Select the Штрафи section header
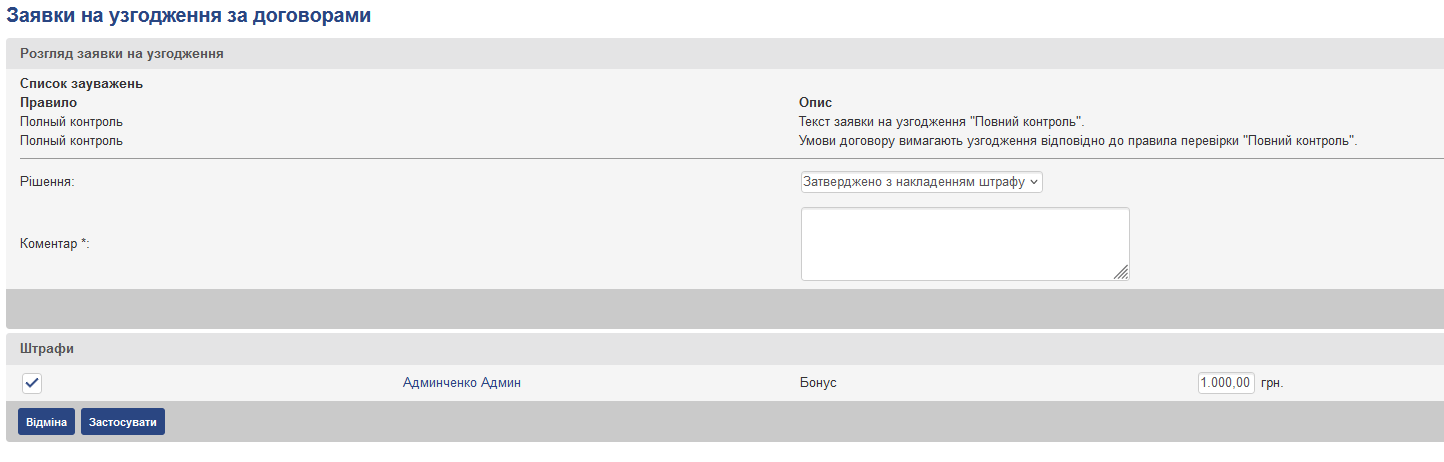The width and height of the screenshot is (1444, 462). [x=47, y=349]
